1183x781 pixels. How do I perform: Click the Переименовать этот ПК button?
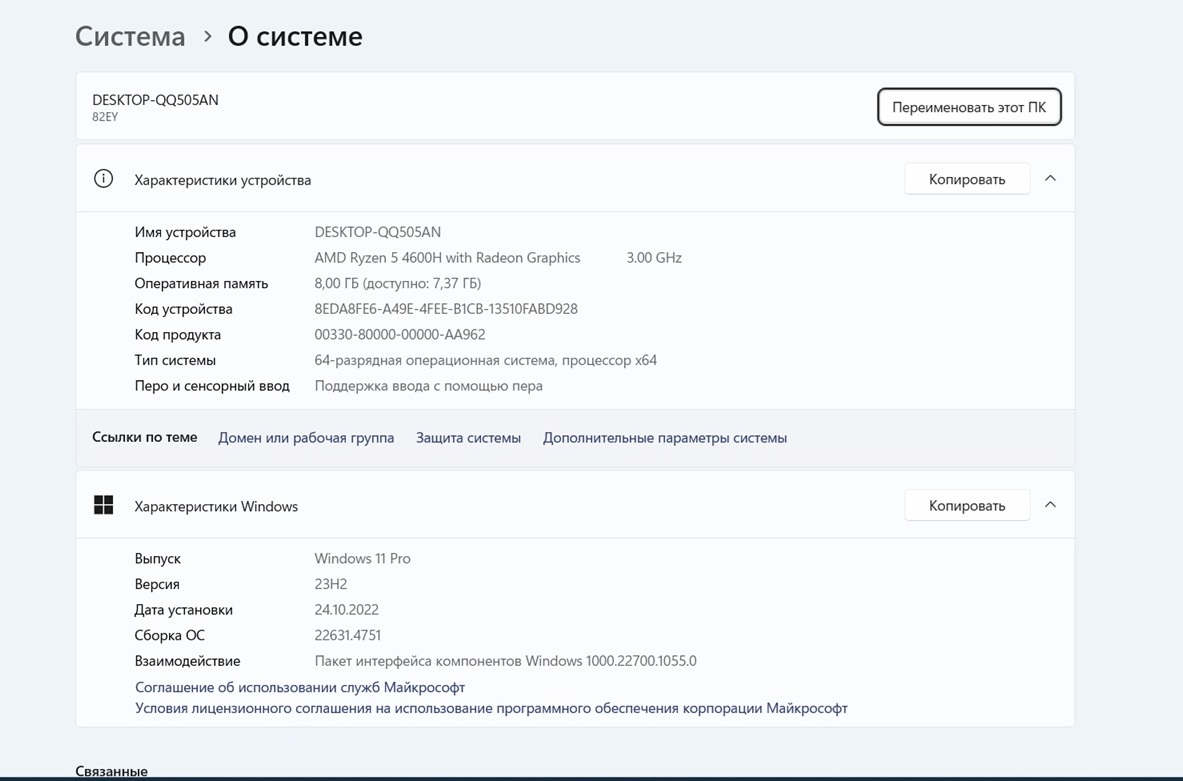(968, 107)
